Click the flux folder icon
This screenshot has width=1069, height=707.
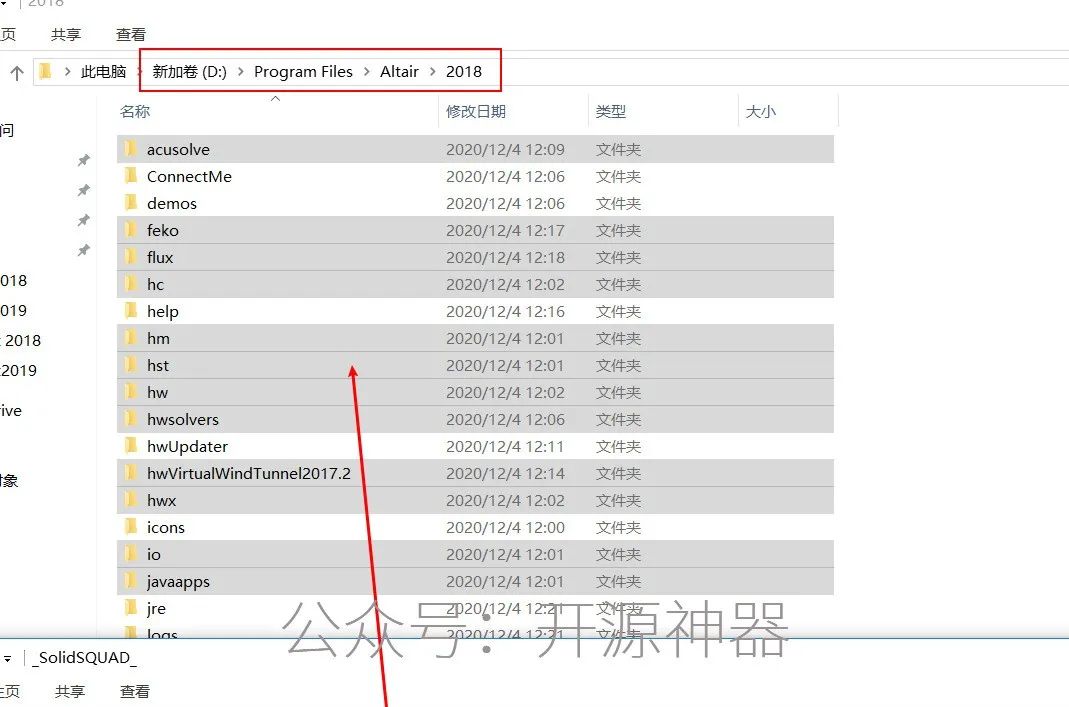[x=129, y=257]
